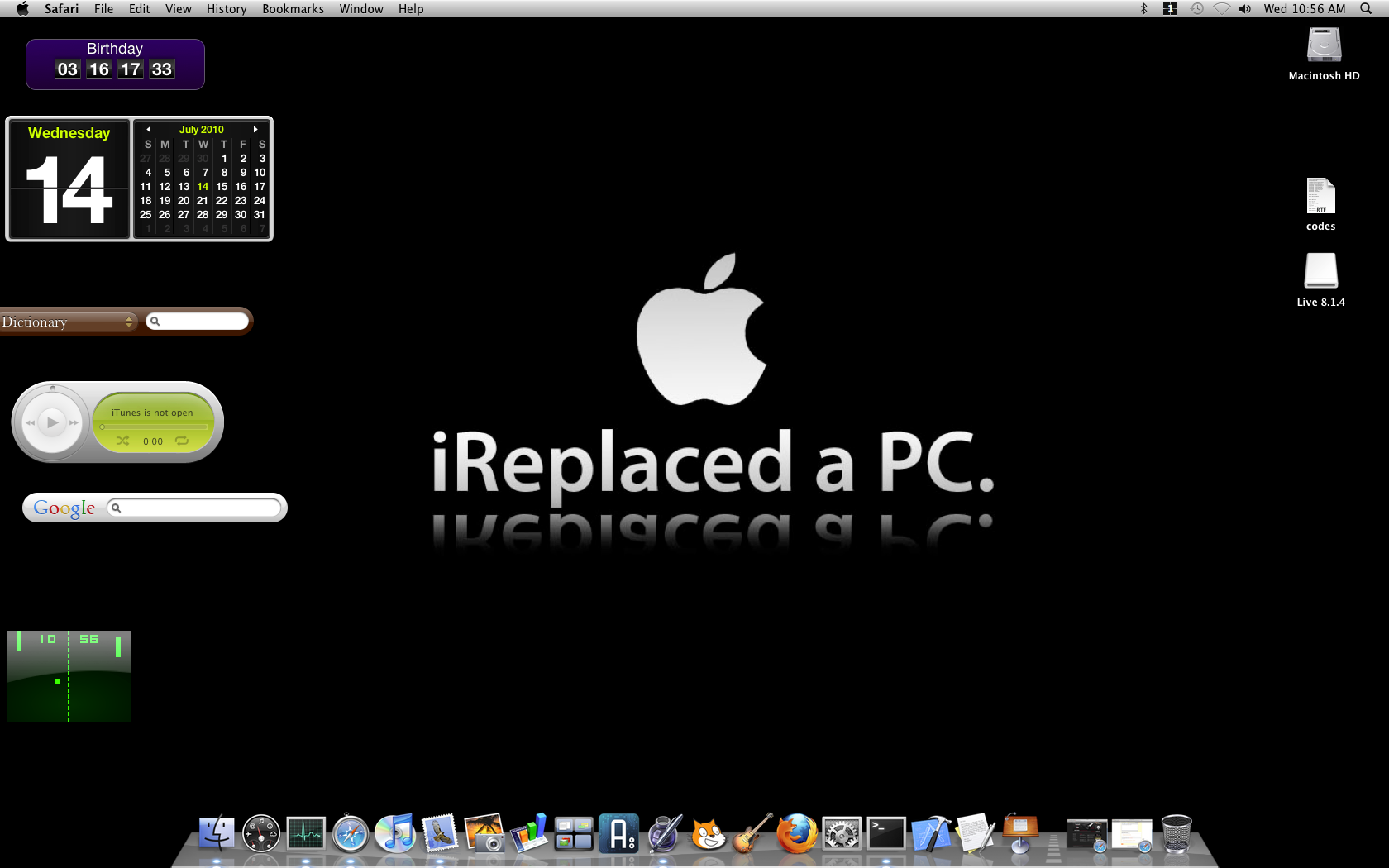
Task: Select the codes RTF file on desktop
Action: click(x=1320, y=197)
